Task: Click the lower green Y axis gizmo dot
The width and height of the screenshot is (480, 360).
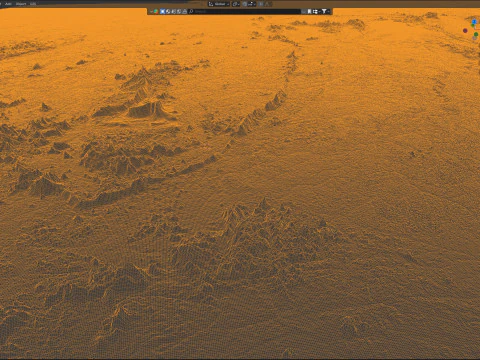Action: pos(476,35)
